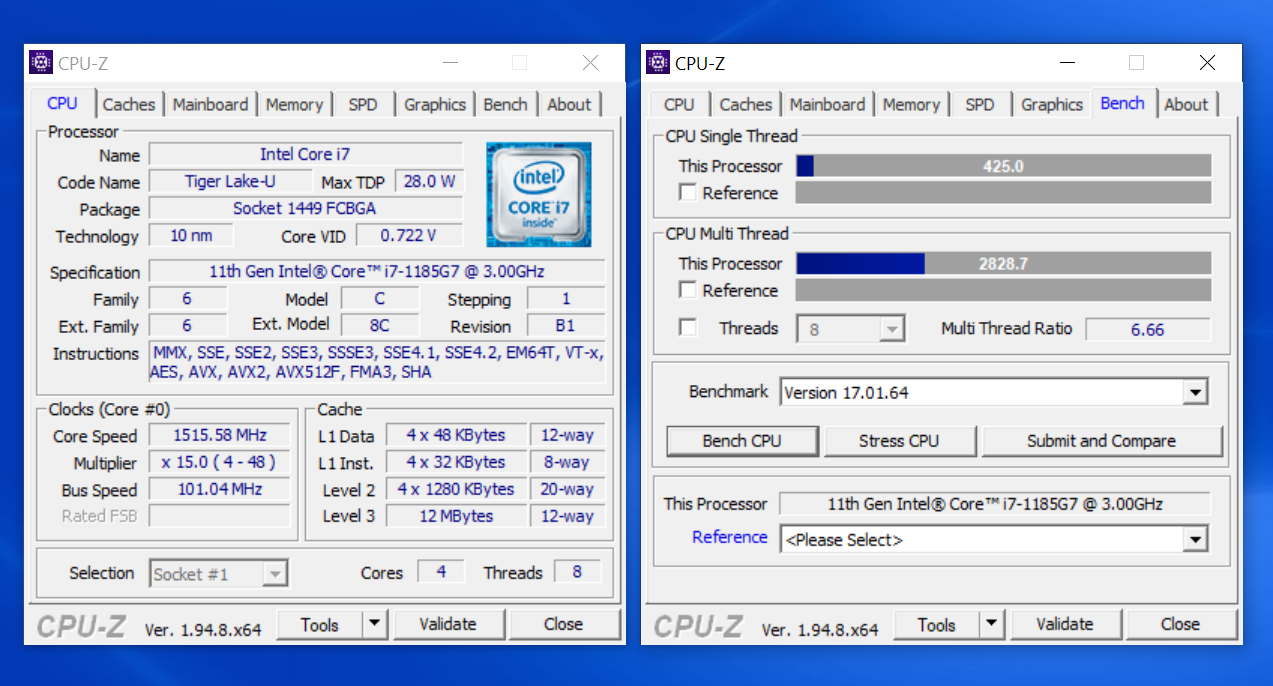Click the bottom Close button in the benchmark window
The height and width of the screenshot is (686, 1273).
1180,625
